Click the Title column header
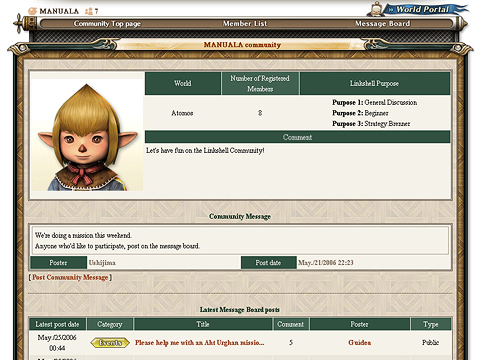Viewport: 480px width, 360px height. [203, 324]
